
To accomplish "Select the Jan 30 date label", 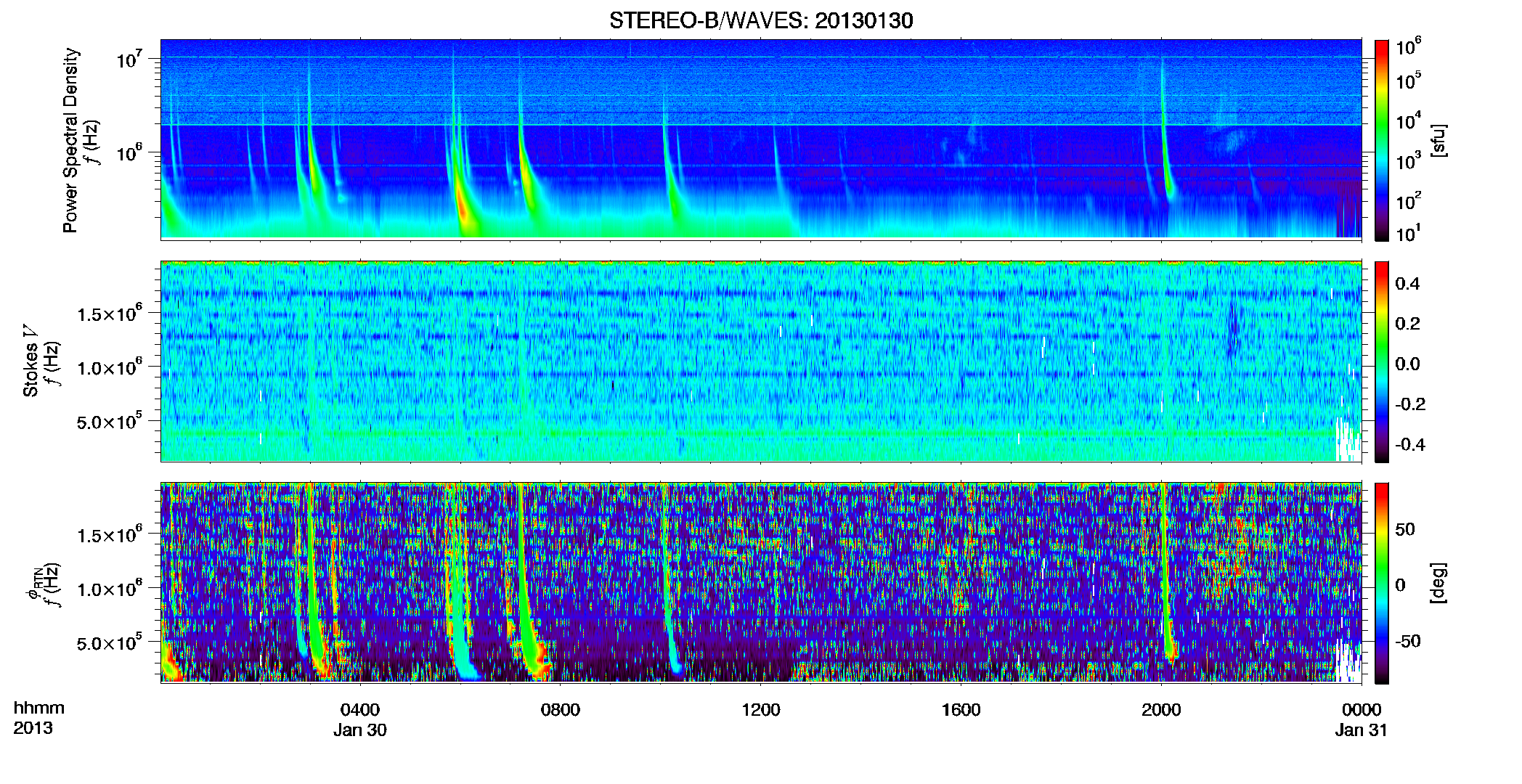I will tap(360, 730).
